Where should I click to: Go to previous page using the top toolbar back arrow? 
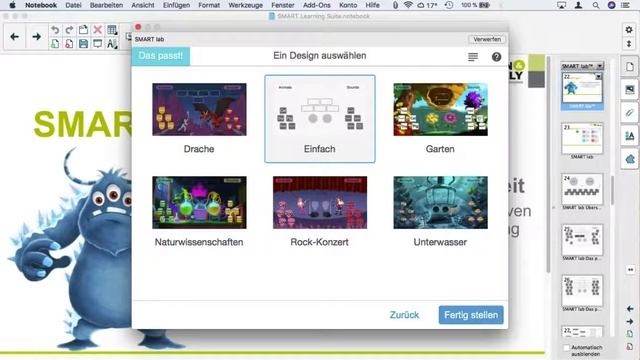(14, 37)
